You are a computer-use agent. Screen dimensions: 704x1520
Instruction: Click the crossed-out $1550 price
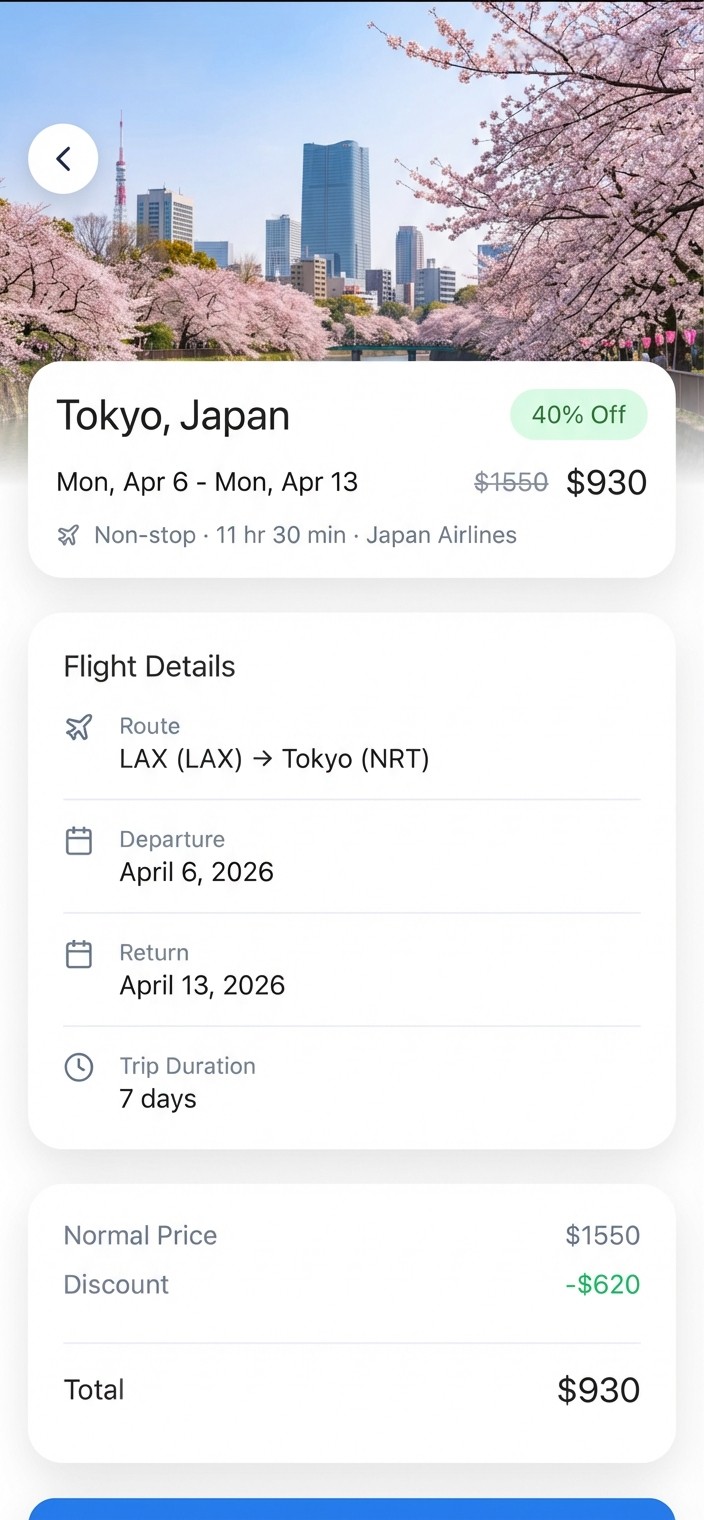pyautogui.click(x=511, y=483)
